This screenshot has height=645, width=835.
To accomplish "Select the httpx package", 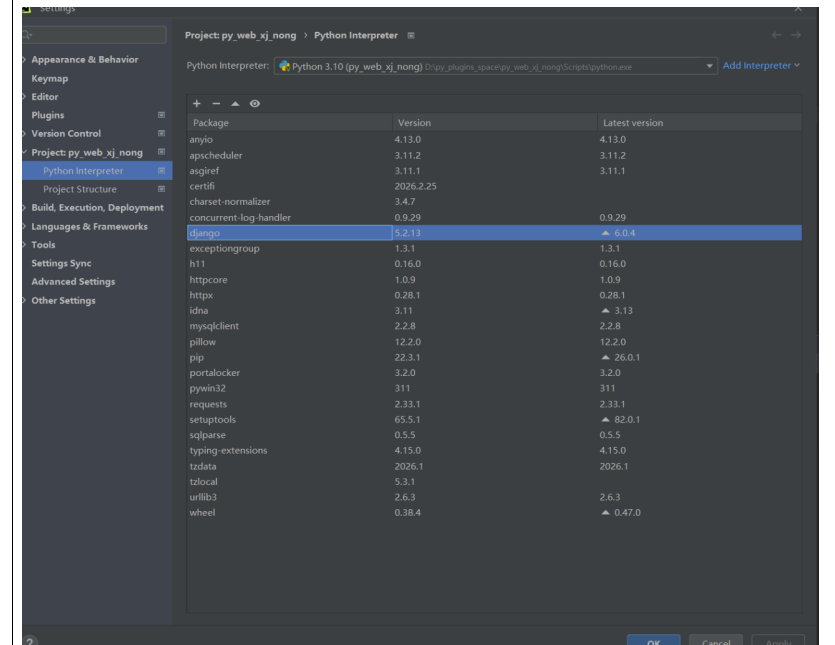I will (494, 295).
